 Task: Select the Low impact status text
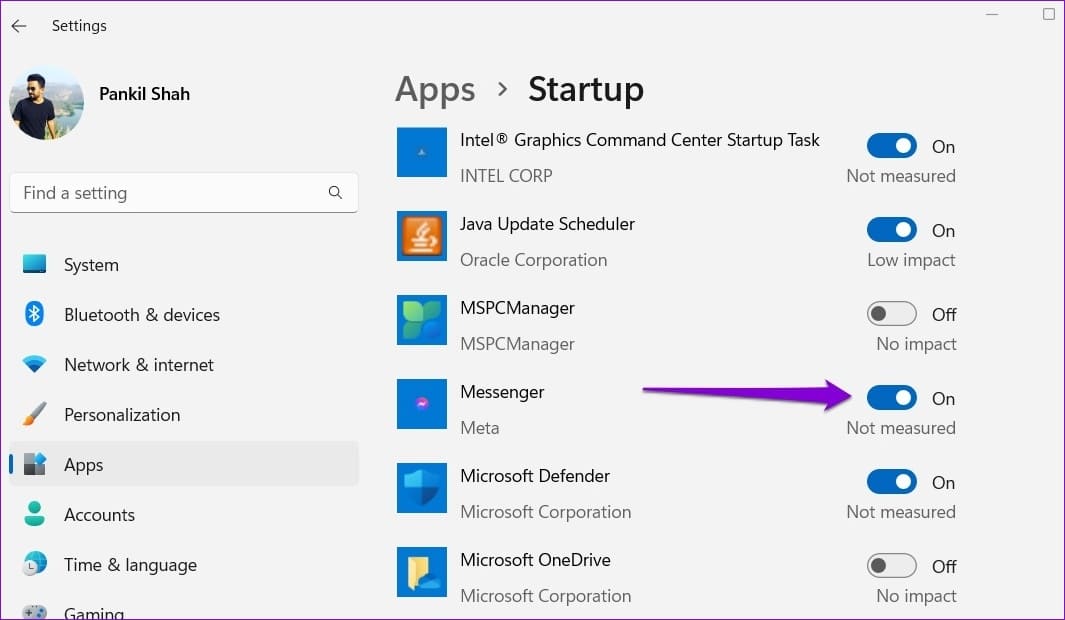click(x=911, y=260)
